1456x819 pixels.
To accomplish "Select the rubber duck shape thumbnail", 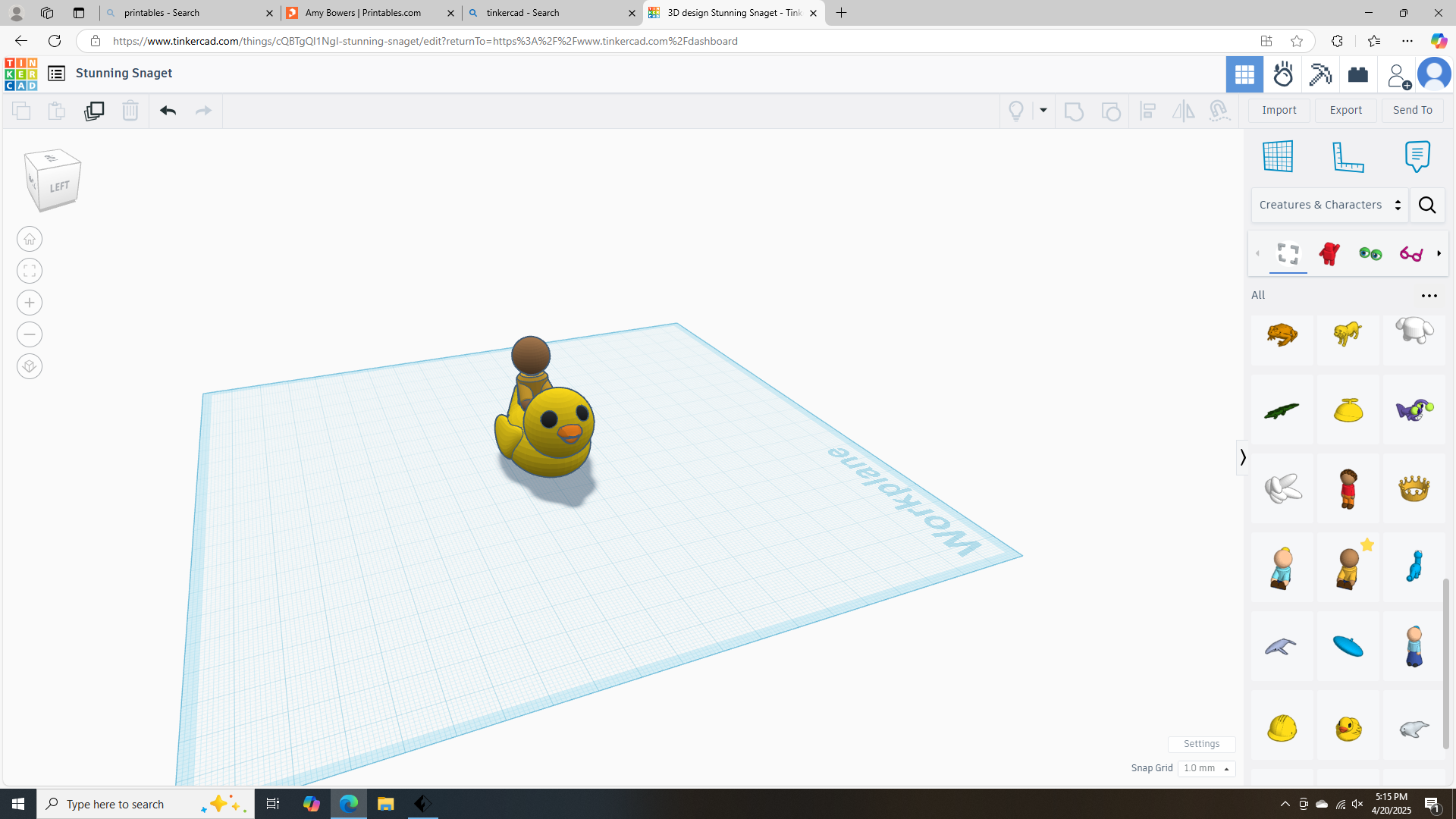I will (x=1348, y=727).
